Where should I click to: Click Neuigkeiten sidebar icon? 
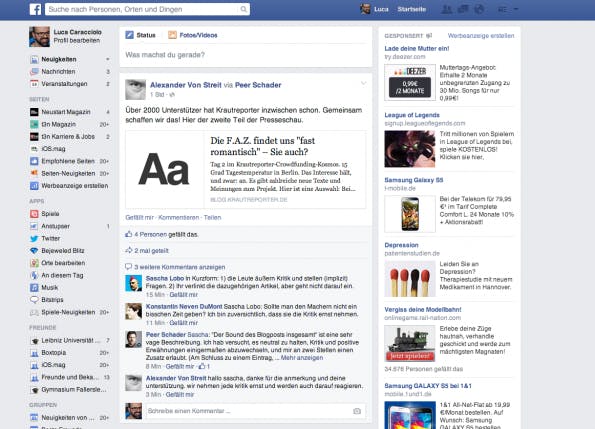[x=34, y=59]
